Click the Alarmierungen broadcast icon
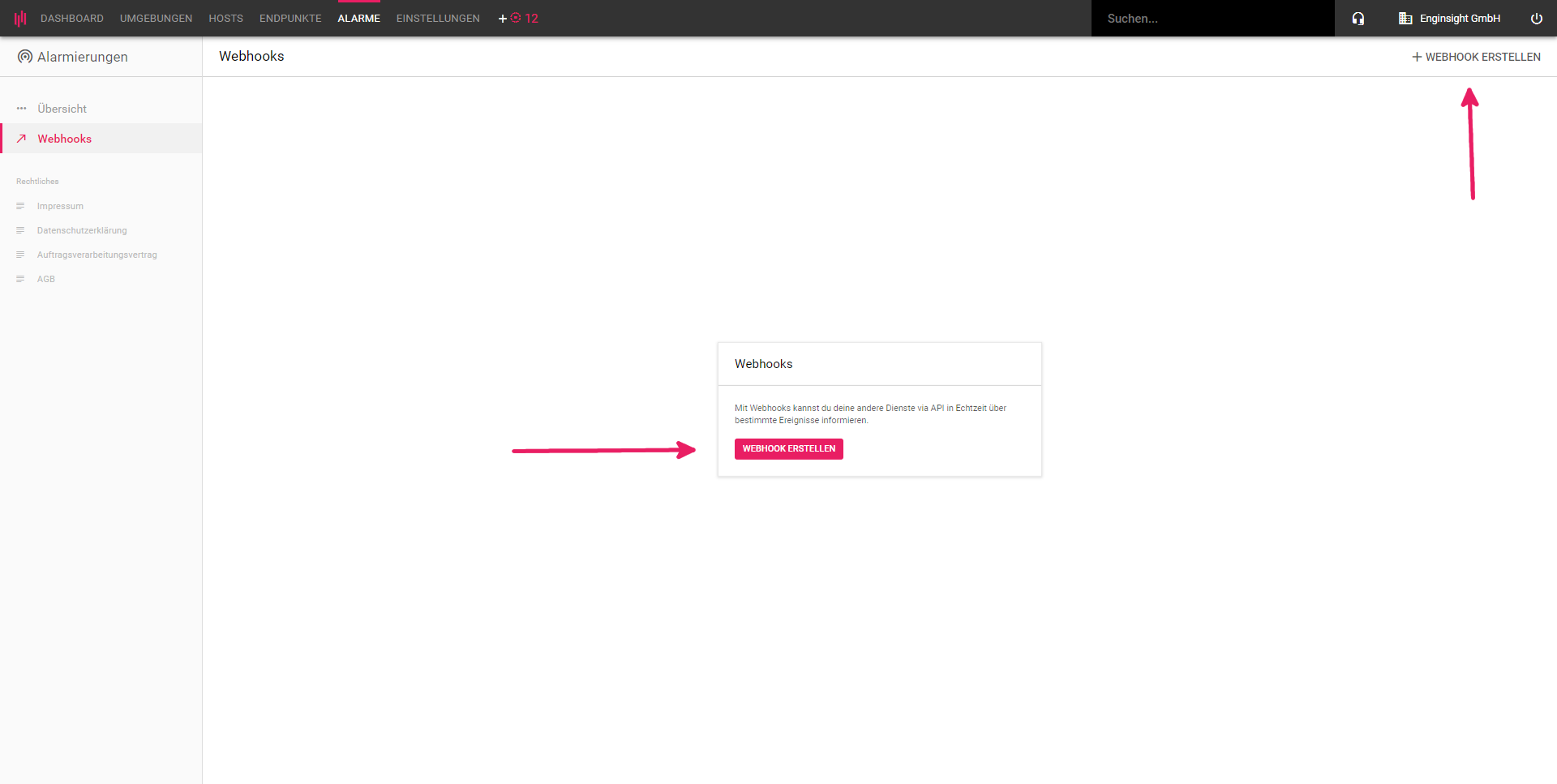This screenshot has width=1557, height=784. click(25, 57)
